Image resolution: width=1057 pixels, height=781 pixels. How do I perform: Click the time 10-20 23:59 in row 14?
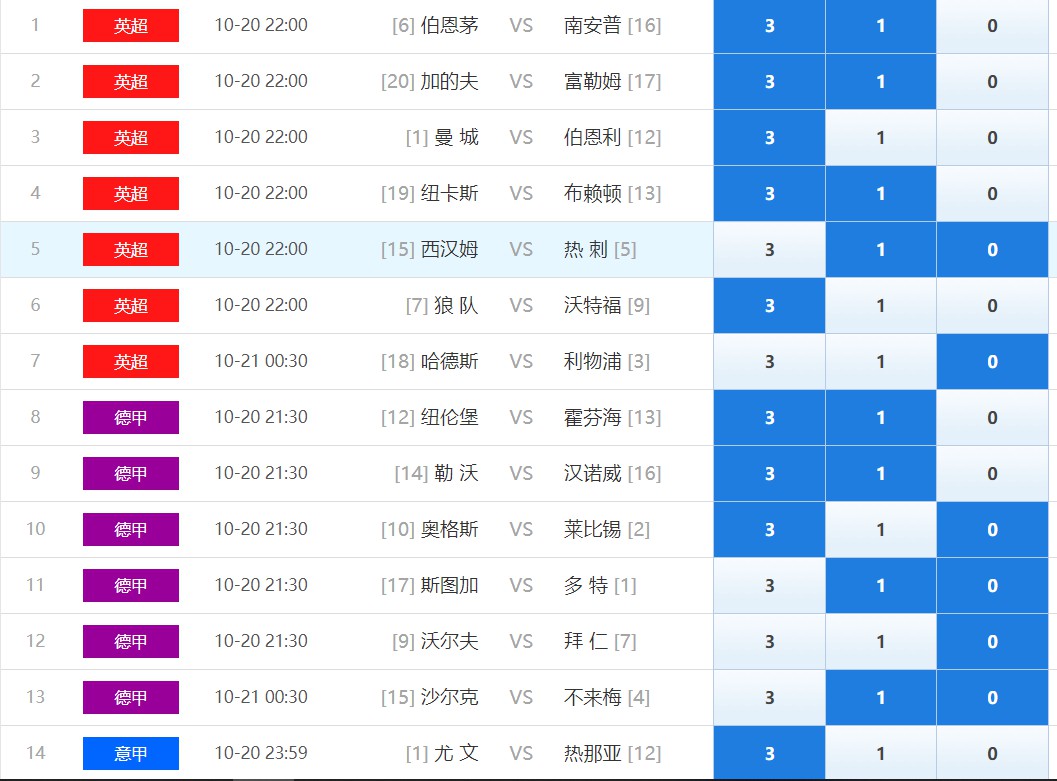[x=261, y=753]
